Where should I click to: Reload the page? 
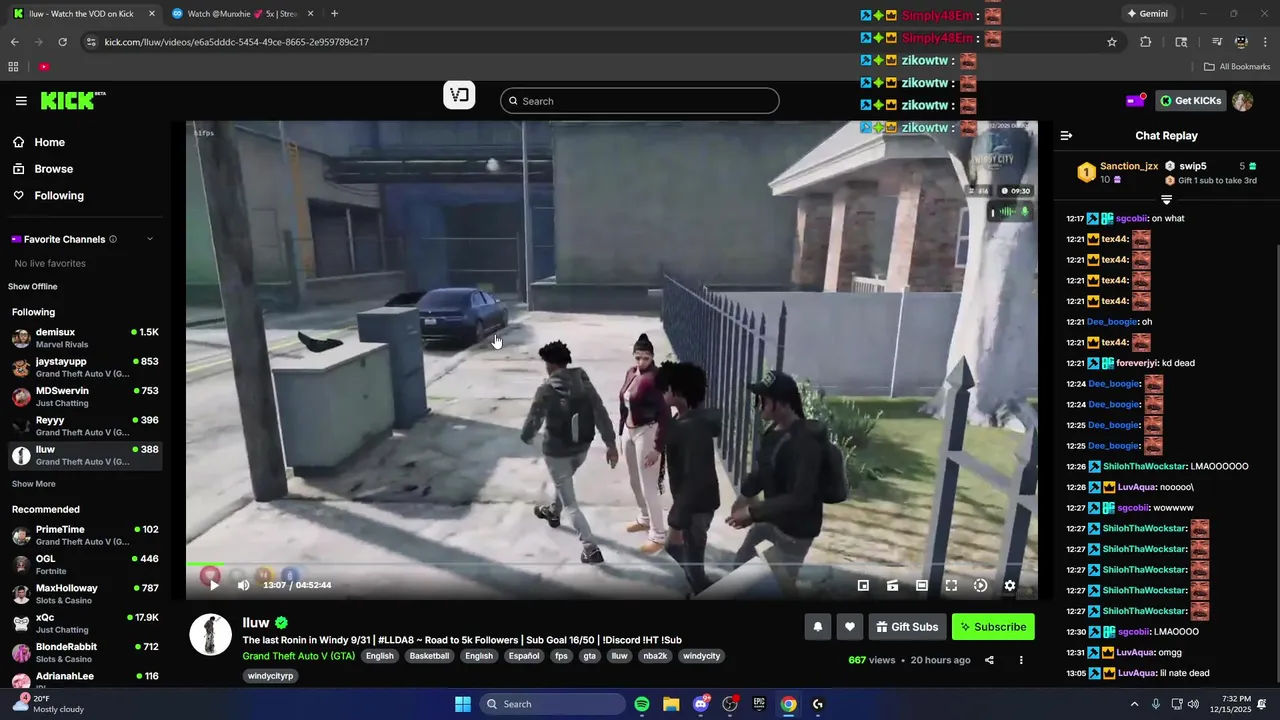[62, 42]
